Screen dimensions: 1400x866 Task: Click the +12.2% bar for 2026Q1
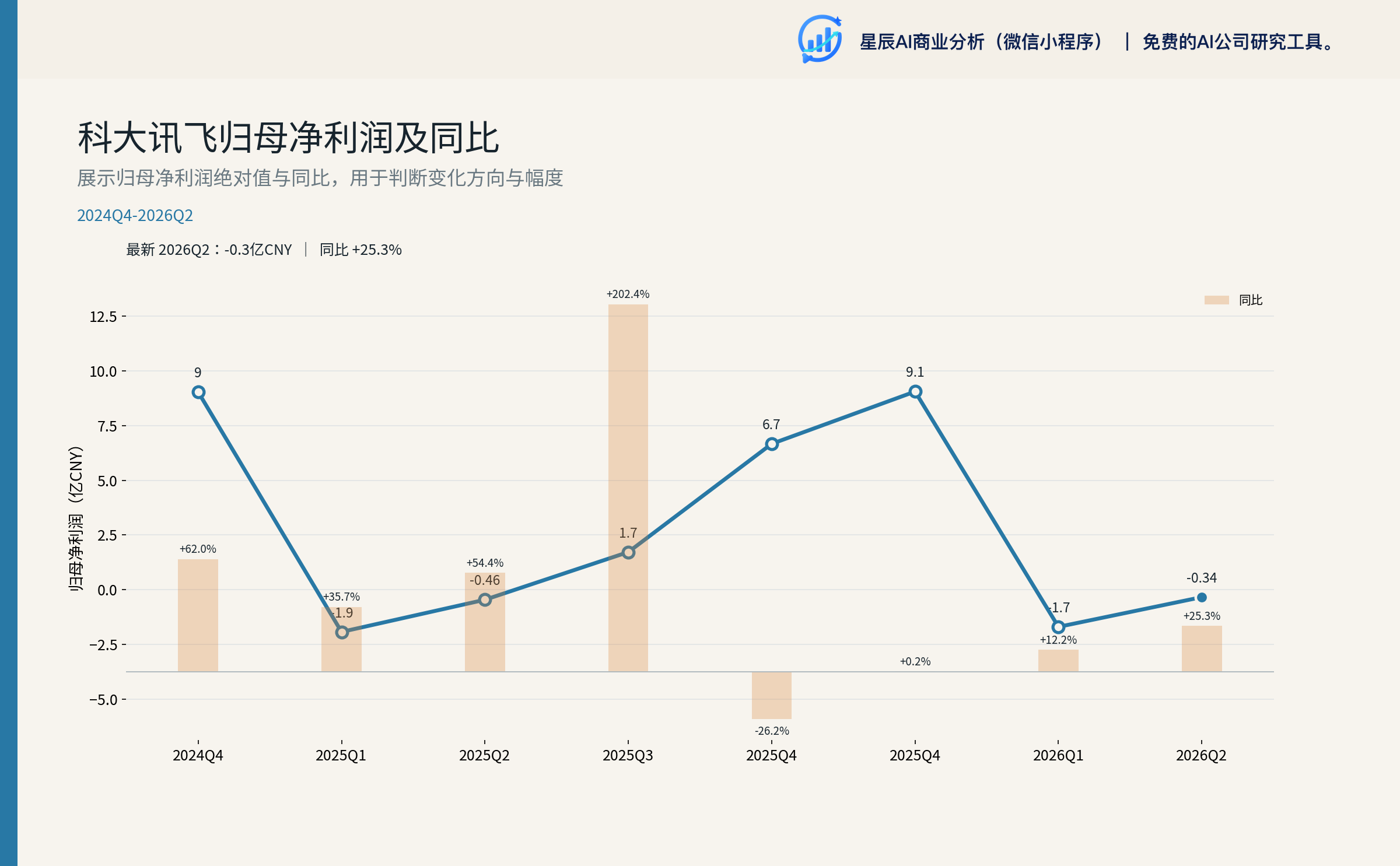(x=1058, y=661)
